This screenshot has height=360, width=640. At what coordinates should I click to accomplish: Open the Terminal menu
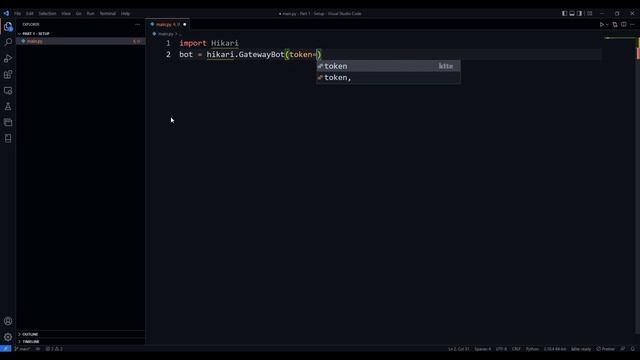[x=108, y=13]
